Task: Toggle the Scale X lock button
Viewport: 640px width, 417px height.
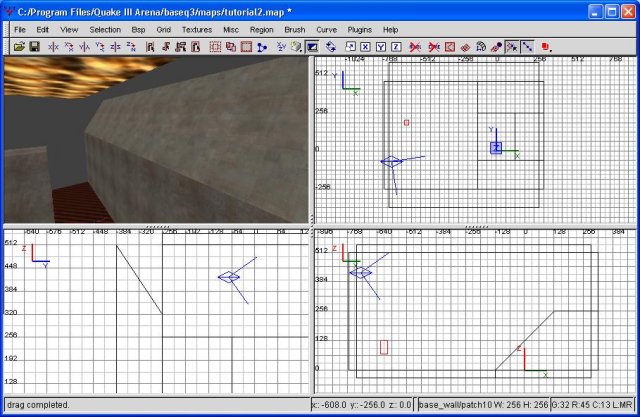Action: pyautogui.click(x=365, y=47)
